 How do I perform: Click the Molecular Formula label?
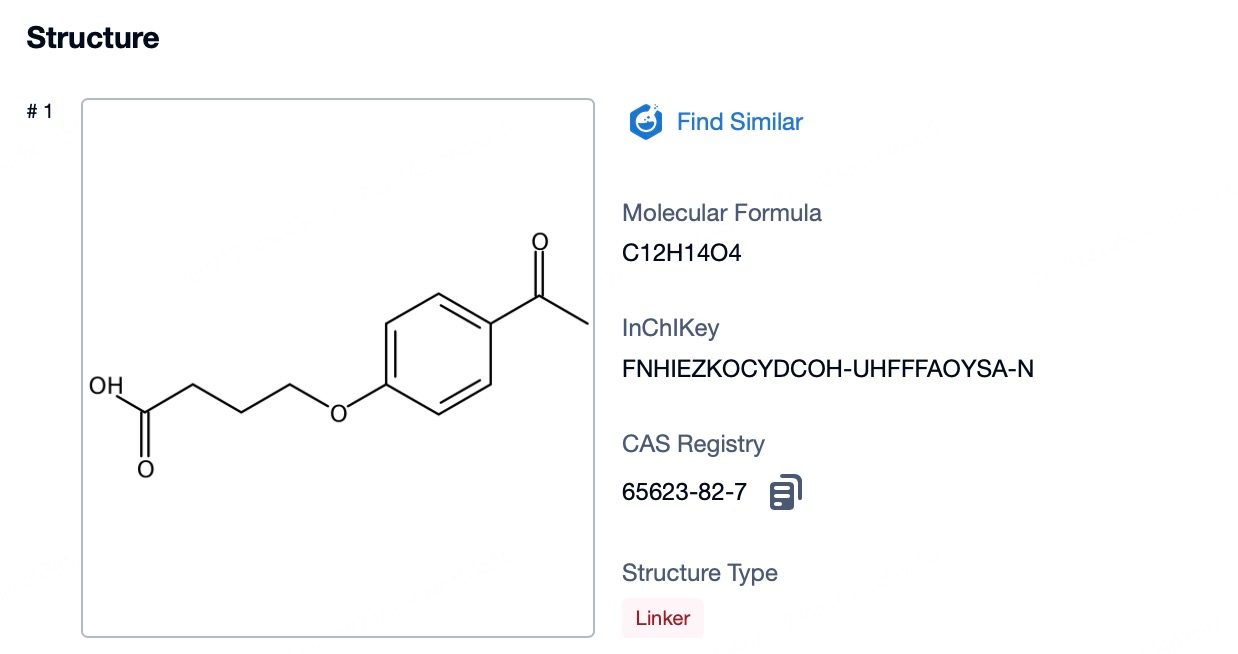721,213
